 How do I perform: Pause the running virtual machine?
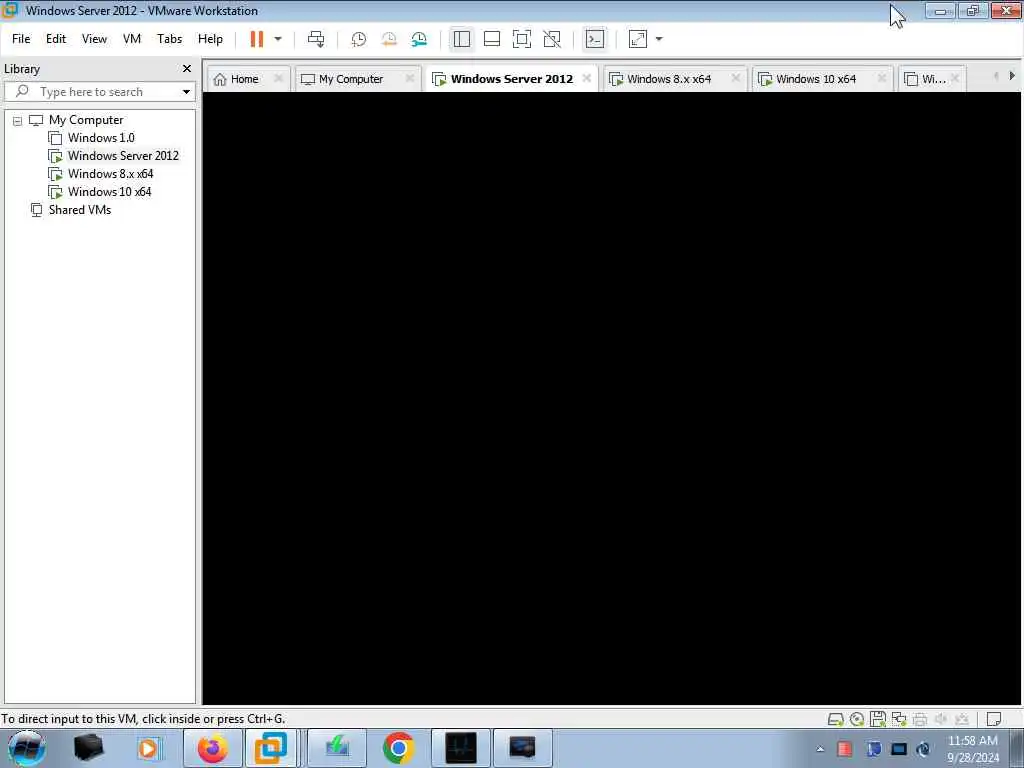pos(257,39)
